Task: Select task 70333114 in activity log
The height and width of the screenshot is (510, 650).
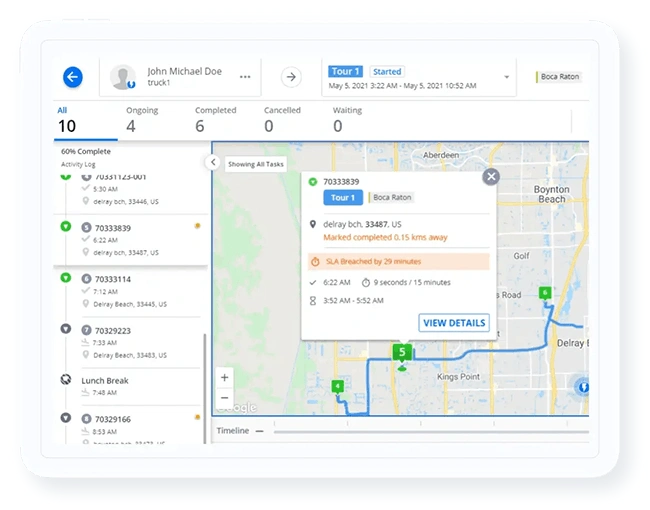Action: click(131, 291)
